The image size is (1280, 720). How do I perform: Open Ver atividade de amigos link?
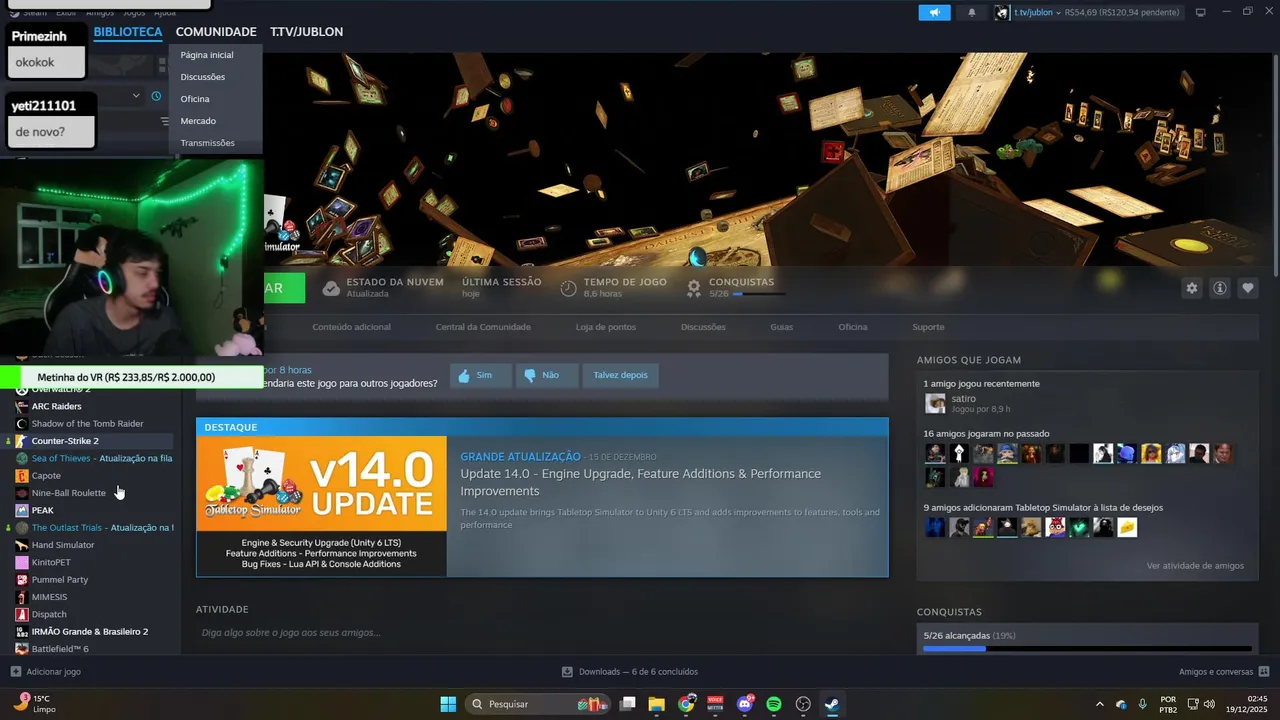coord(1195,566)
